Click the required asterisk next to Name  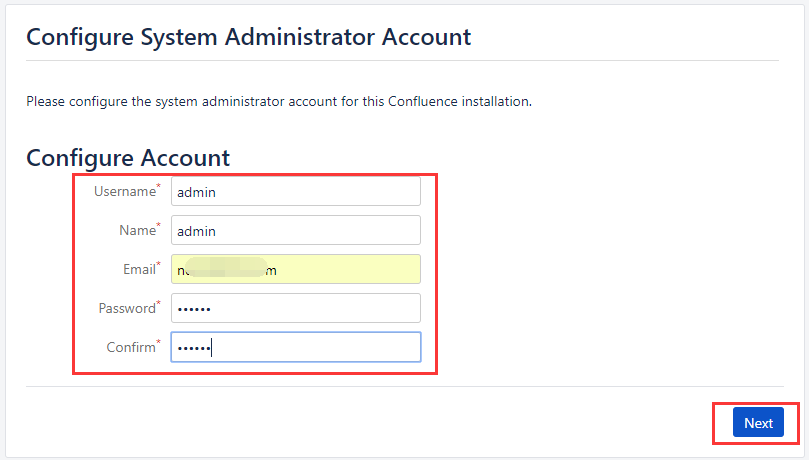point(158,225)
